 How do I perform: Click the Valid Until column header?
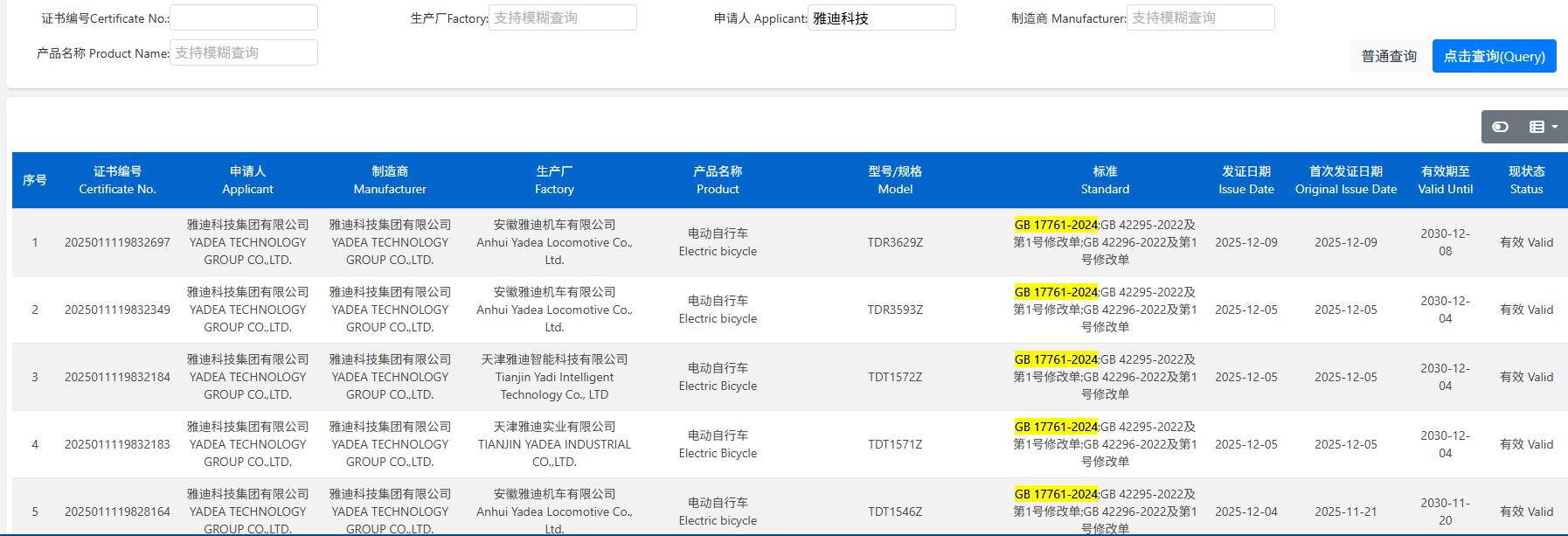(1445, 180)
